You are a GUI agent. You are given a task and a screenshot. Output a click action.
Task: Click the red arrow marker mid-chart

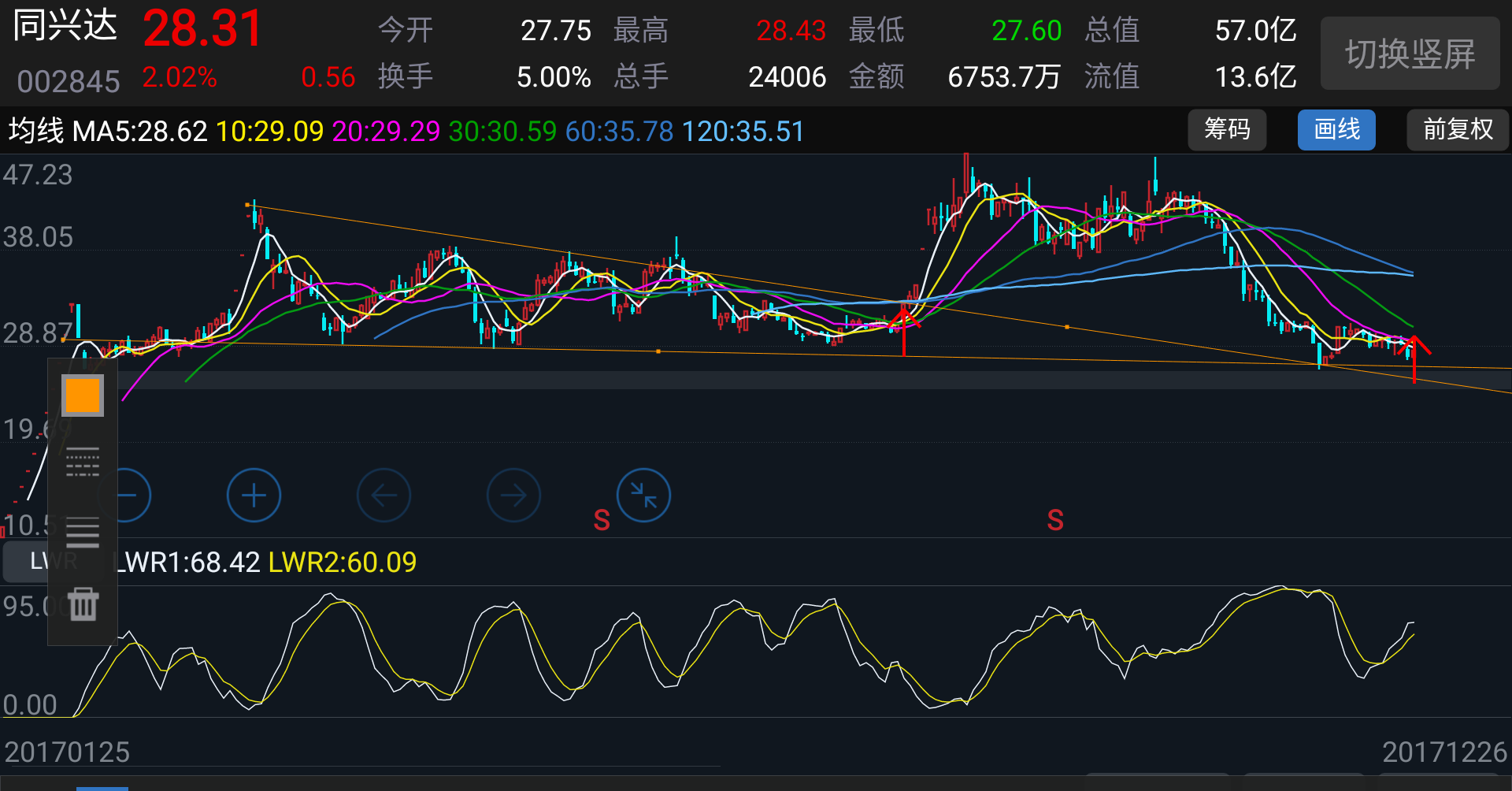904,331
